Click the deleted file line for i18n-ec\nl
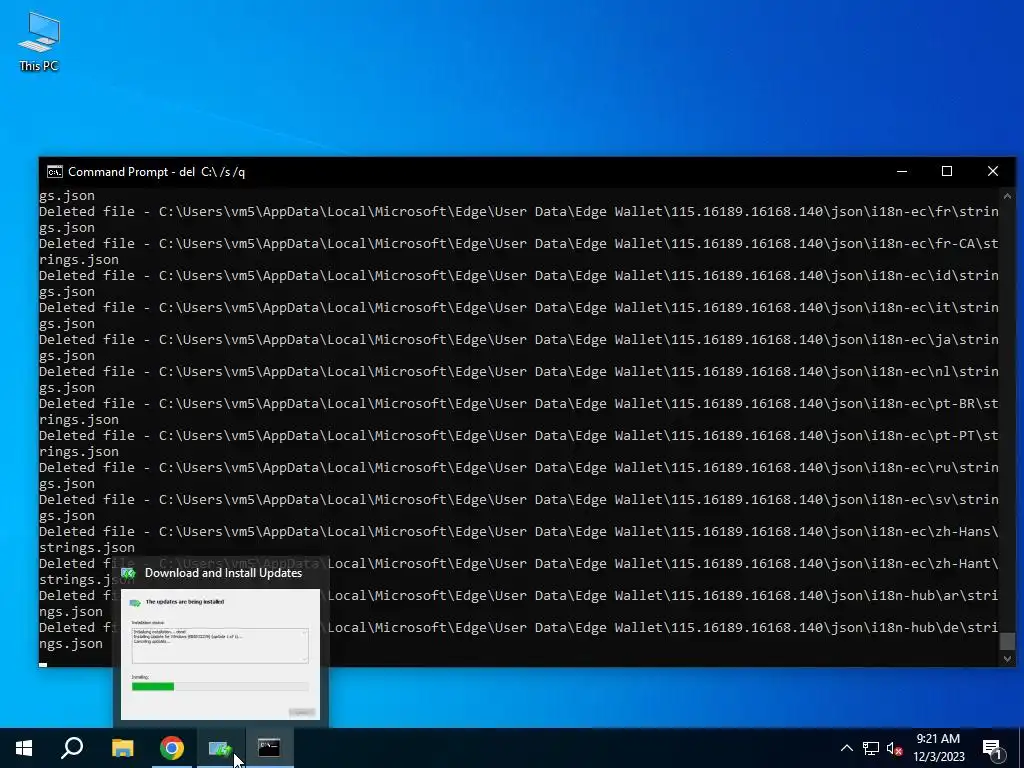Viewport: 1024px width, 768px height. (519, 379)
